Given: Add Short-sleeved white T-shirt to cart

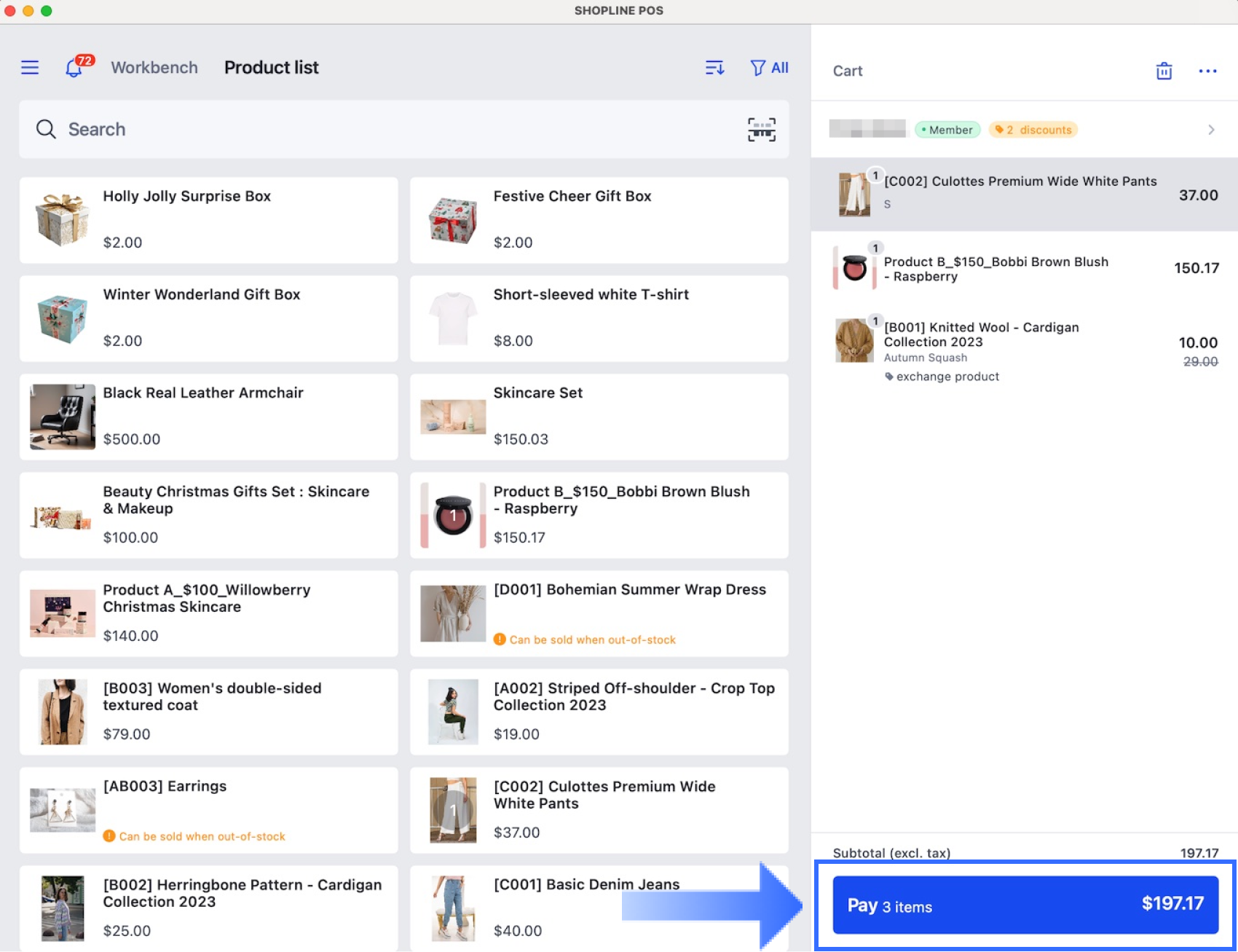Looking at the screenshot, I should tap(599, 318).
